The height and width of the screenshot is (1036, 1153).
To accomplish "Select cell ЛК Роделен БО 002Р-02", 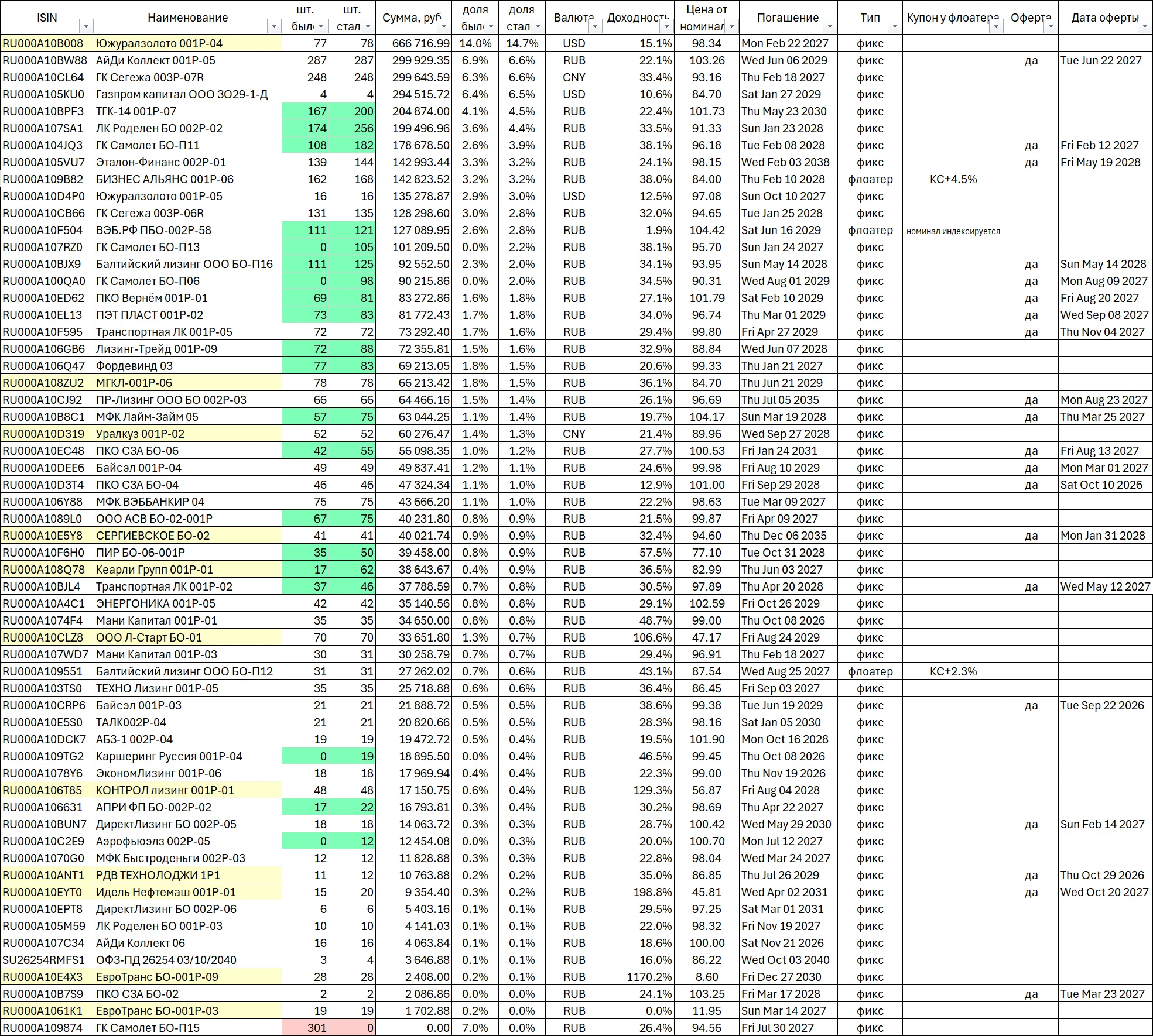I will point(188,128).
